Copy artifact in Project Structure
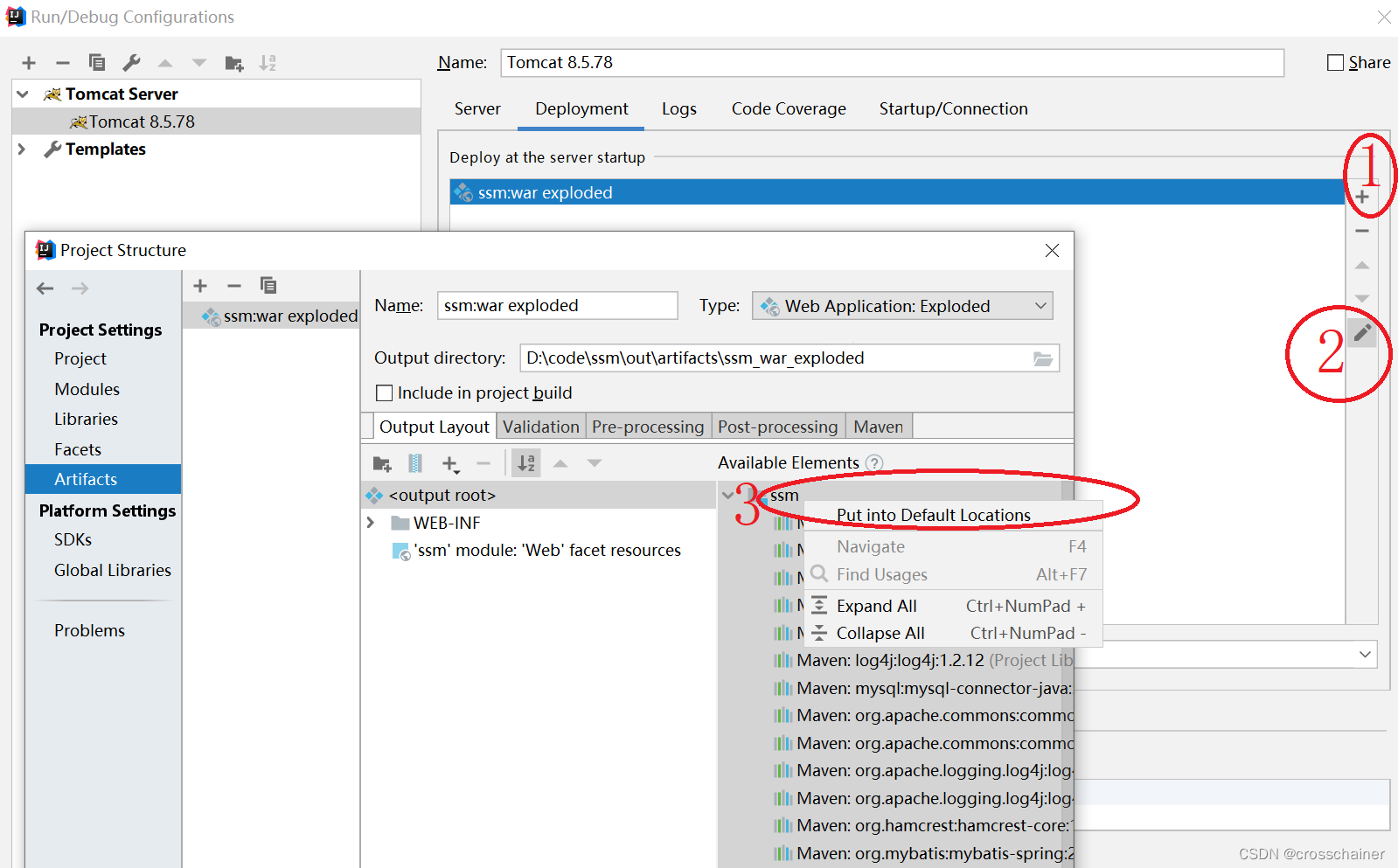 click(x=268, y=286)
